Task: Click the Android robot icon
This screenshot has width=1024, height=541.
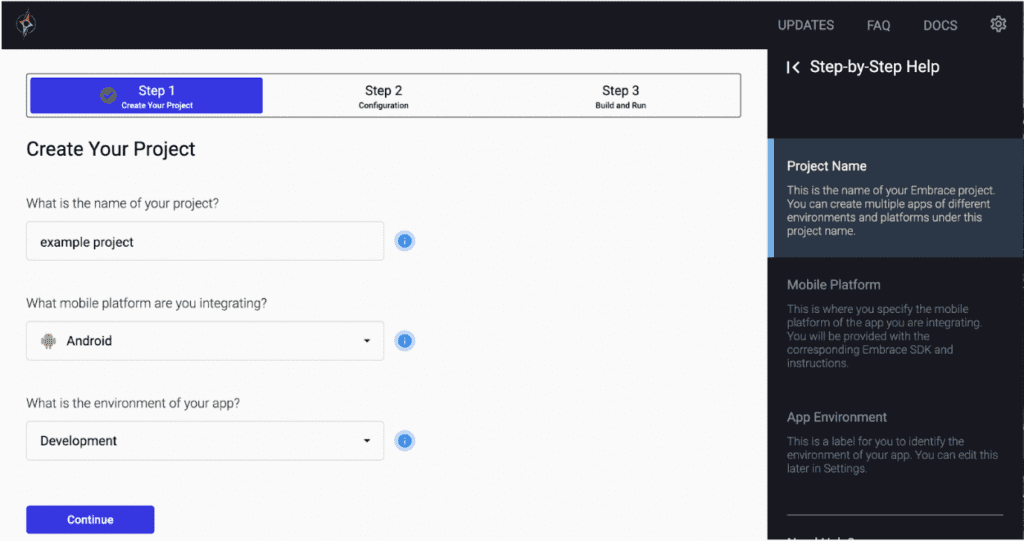Action: point(48,341)
